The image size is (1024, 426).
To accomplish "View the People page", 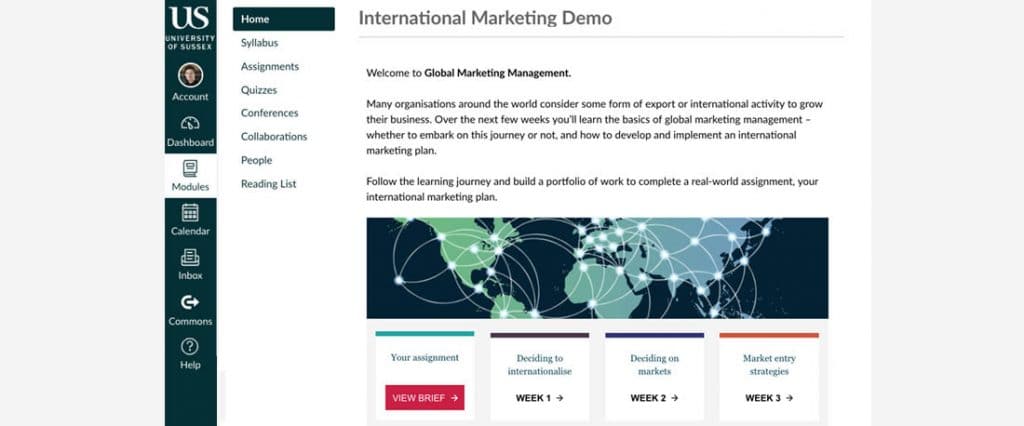I will pyautogui.click(x=256, y=160).
